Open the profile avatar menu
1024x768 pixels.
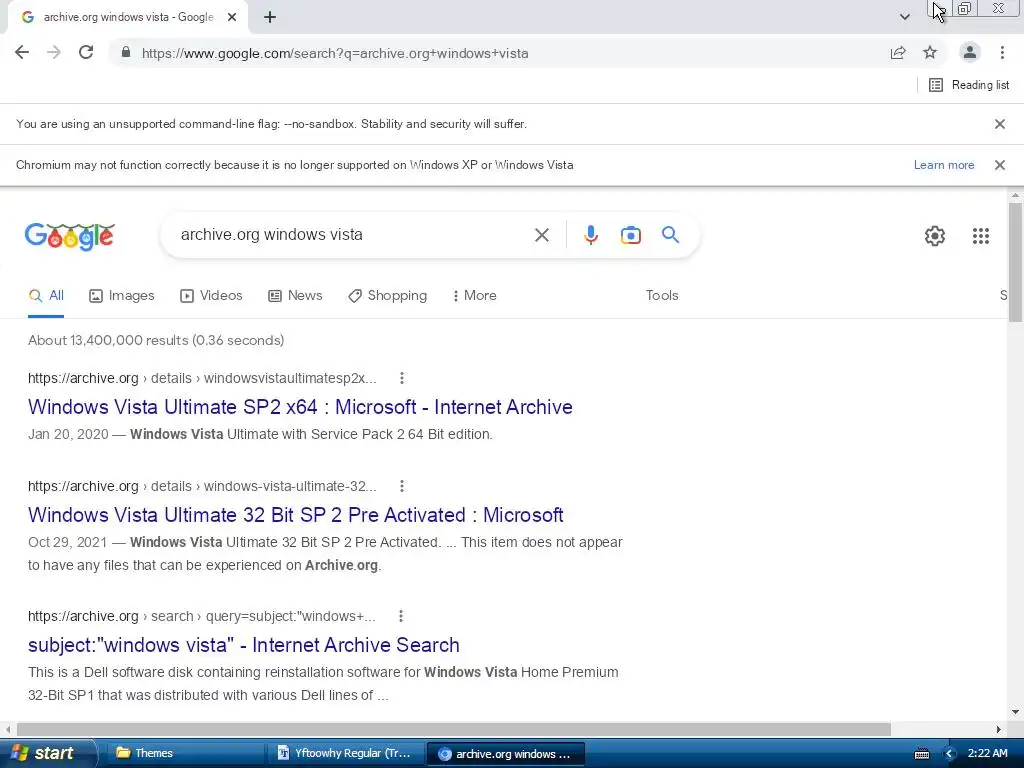970,53
